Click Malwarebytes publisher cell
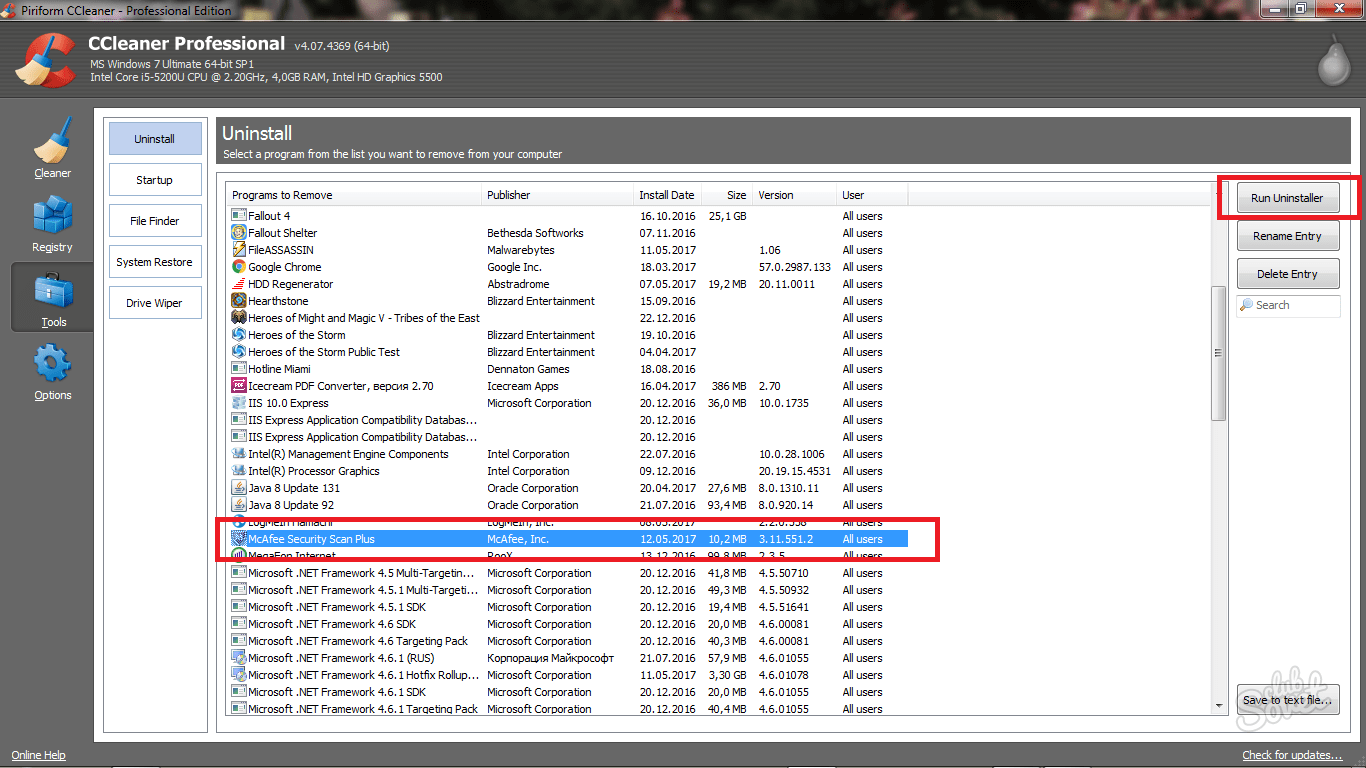Viewport: 1366px width, 768px height. click(520, 250)
